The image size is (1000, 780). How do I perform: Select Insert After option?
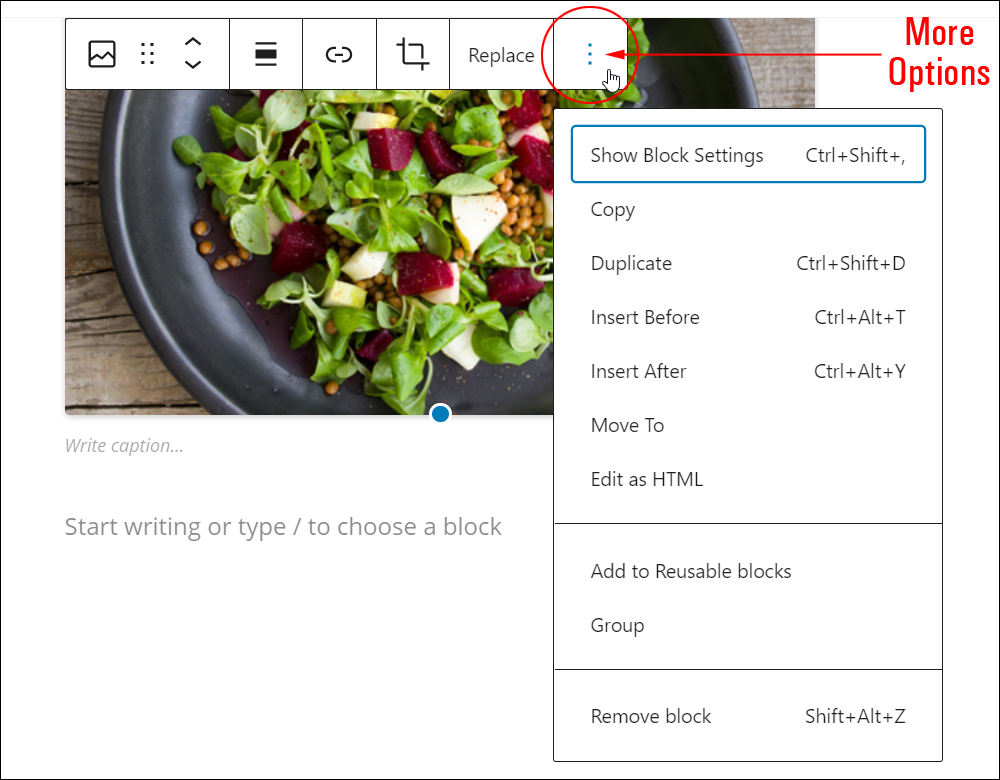[x=748, y=371]
